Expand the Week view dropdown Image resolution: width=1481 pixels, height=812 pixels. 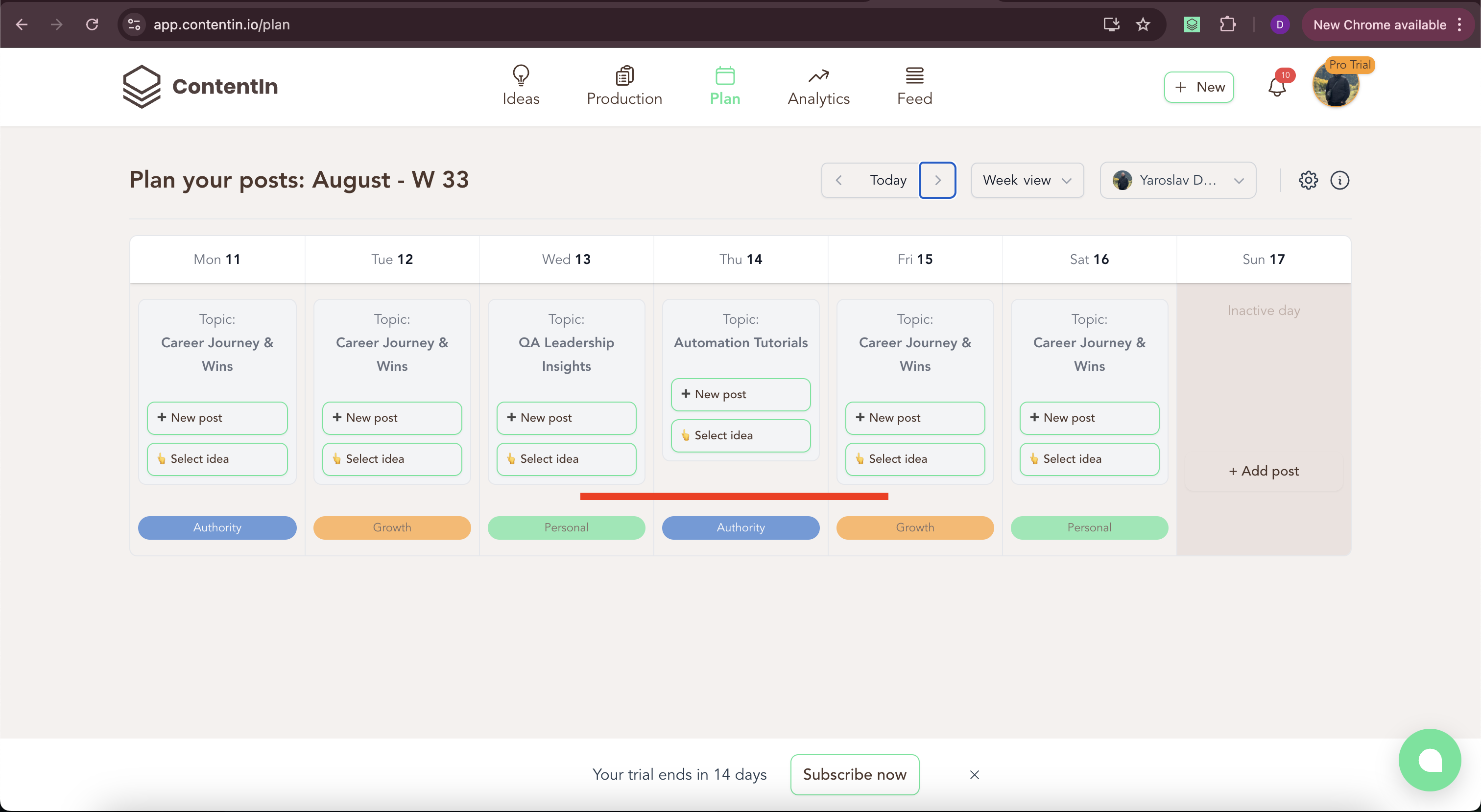(1027, 180)
